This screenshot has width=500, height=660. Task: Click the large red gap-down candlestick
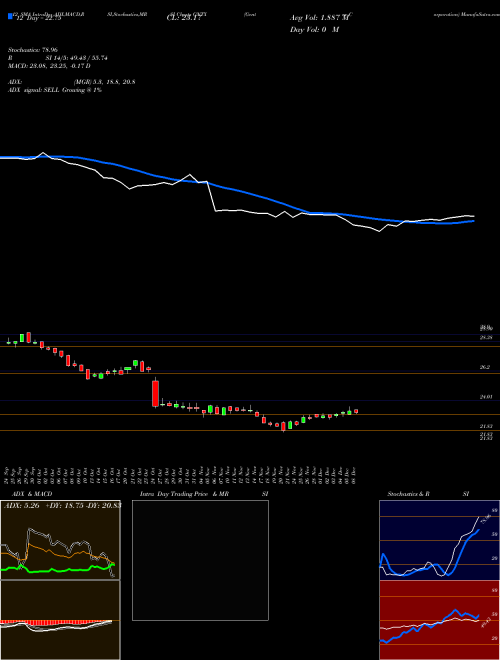coord(155,393)
